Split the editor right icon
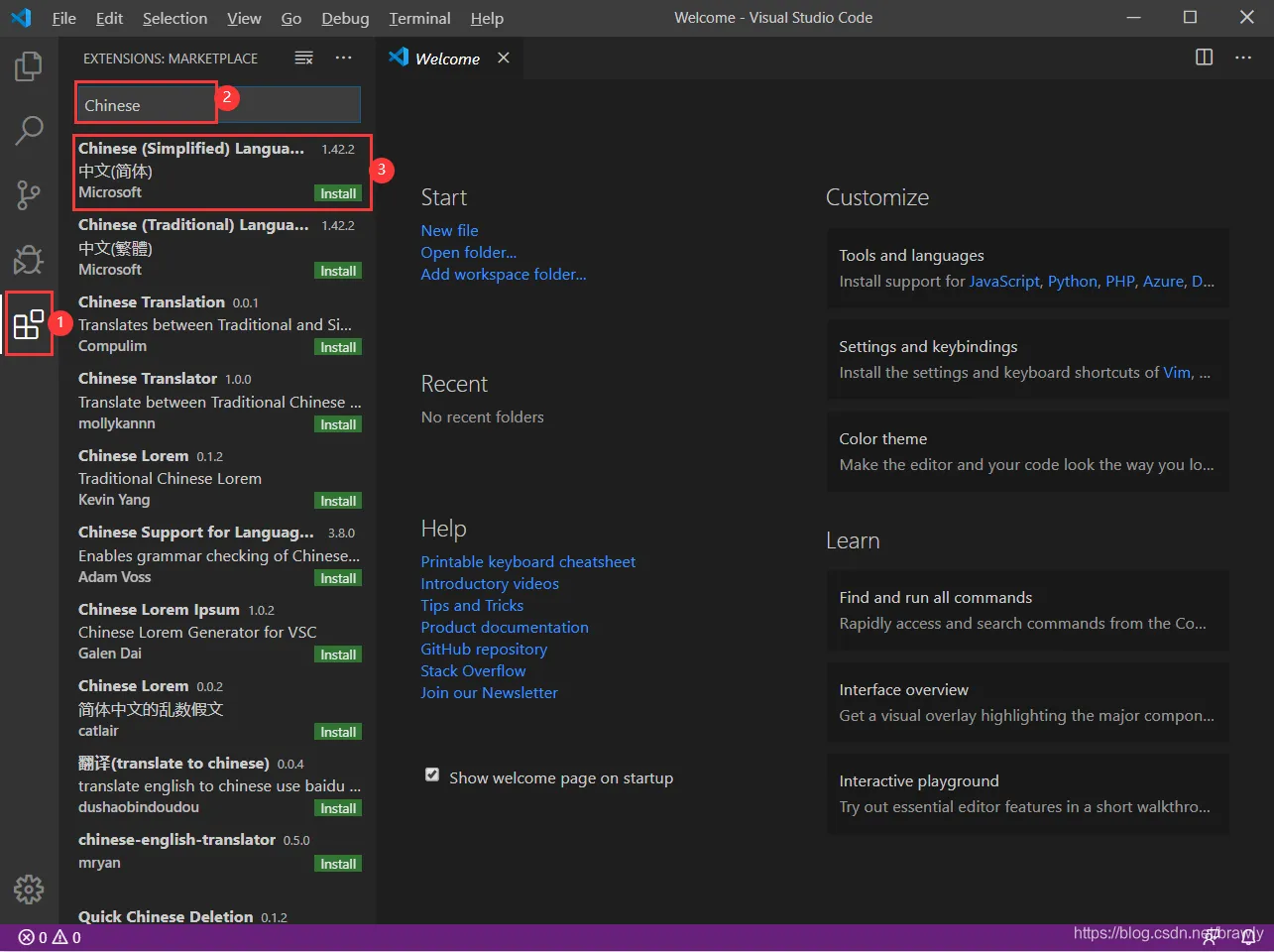 1204,58
